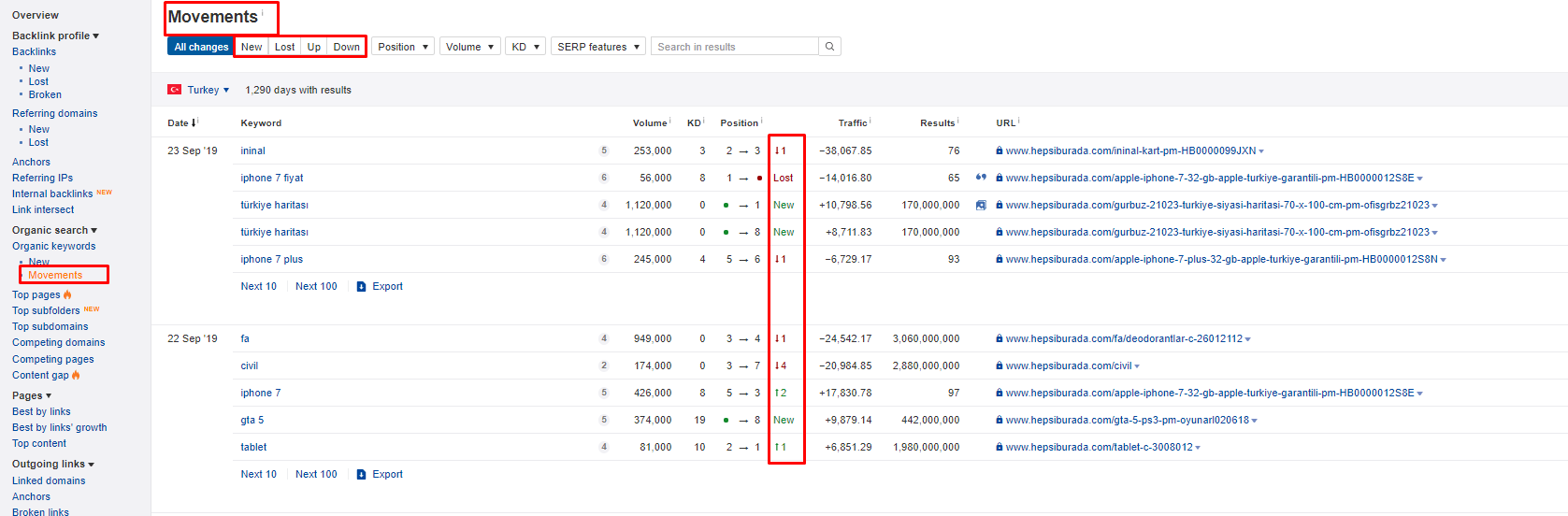Sort by the Date column header
1568x516 pixels.
182,122
